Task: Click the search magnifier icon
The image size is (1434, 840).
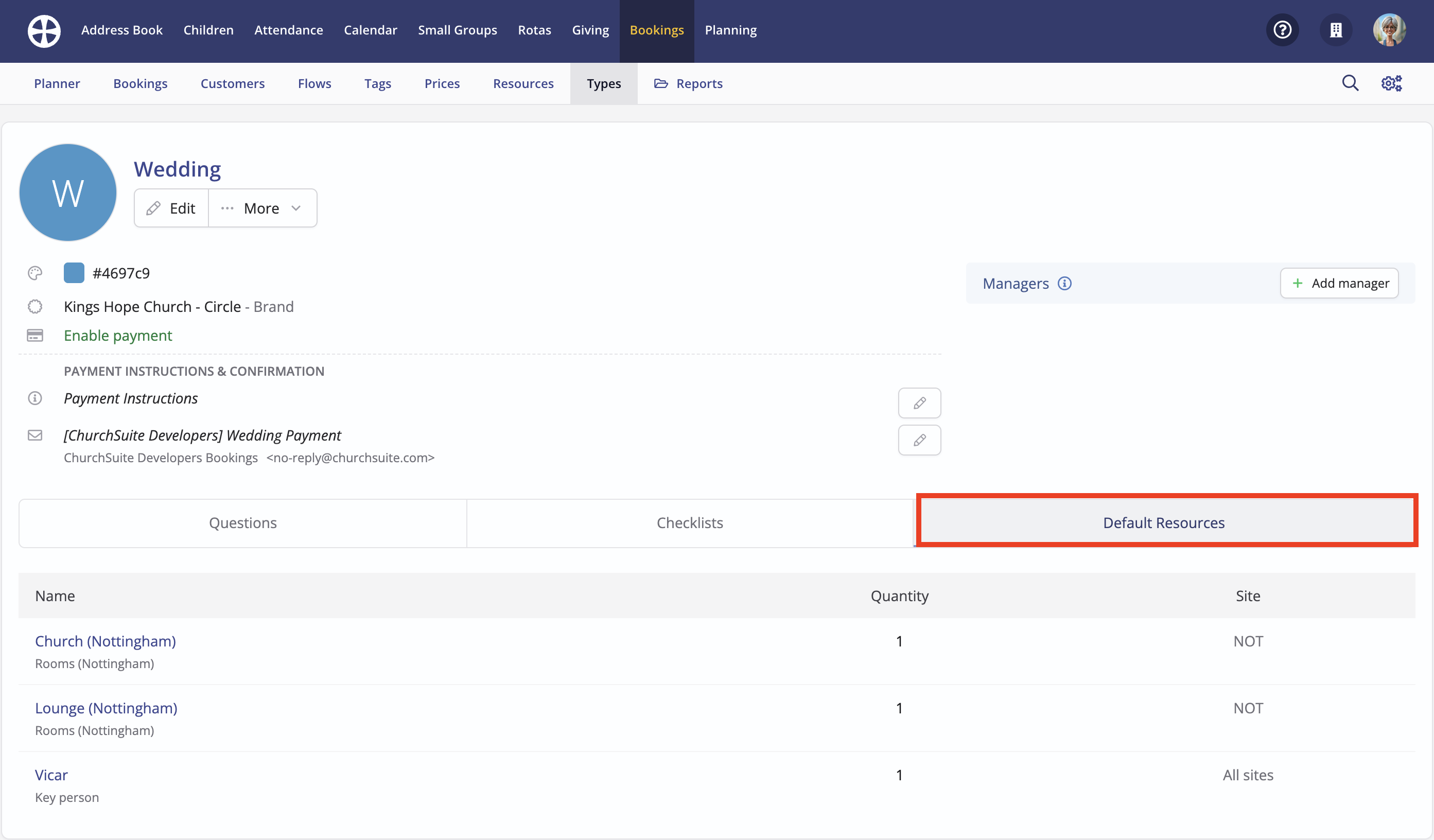Action: [1350, 83]
